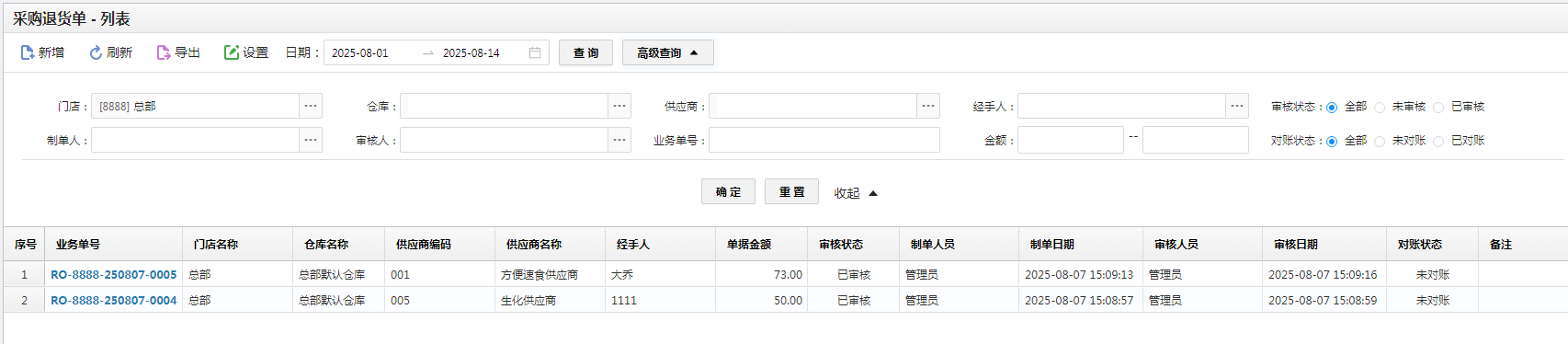Click the 对账状态 column header
The height and width of the screenshot is (344, 1568).
[x=1432, y=244]
